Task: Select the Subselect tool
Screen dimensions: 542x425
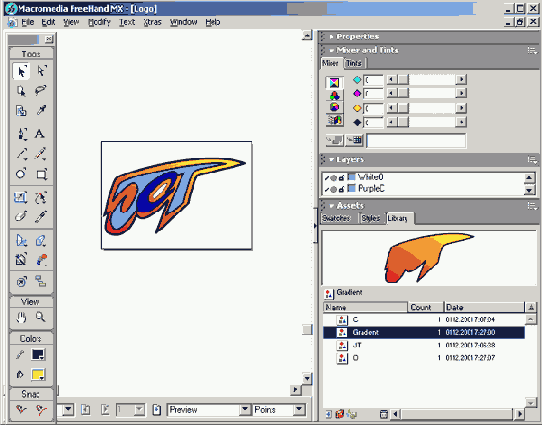Action: (41, 71)
